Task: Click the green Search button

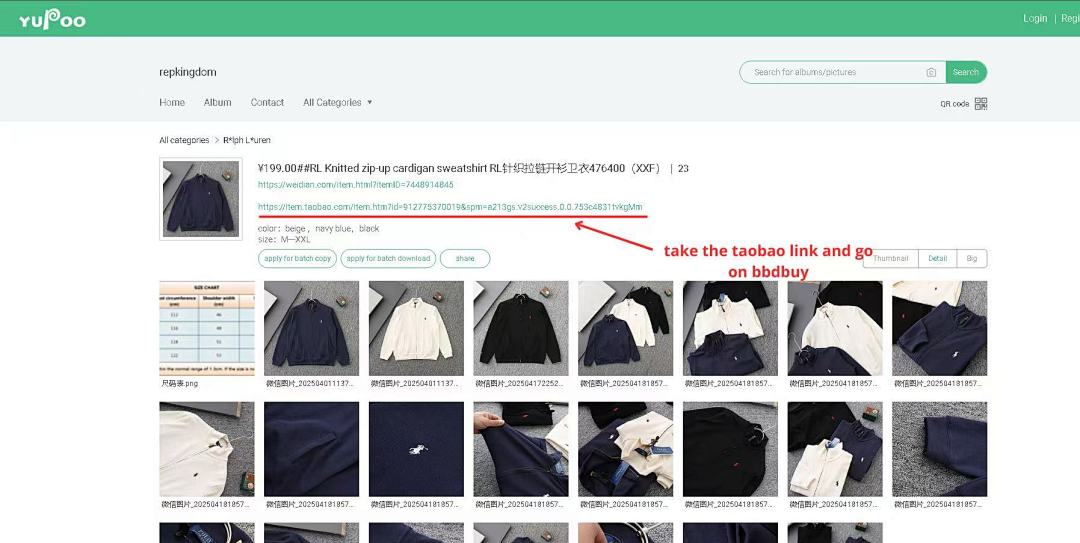Action: point(966,72)
